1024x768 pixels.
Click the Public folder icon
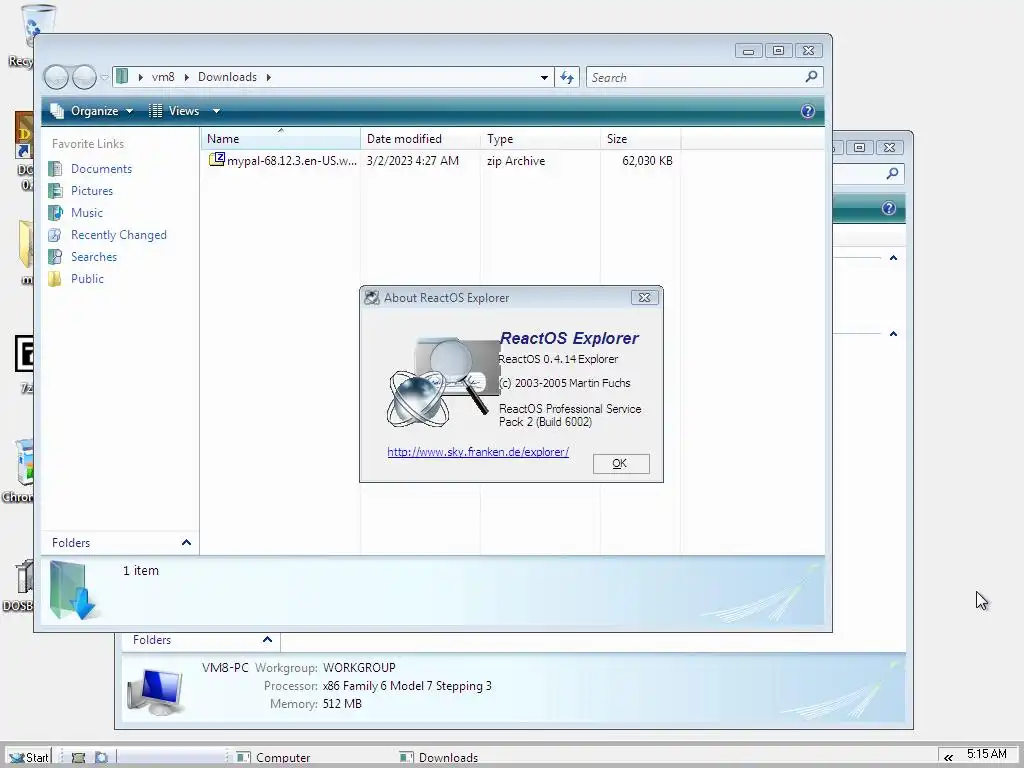(x=56, y=279)
